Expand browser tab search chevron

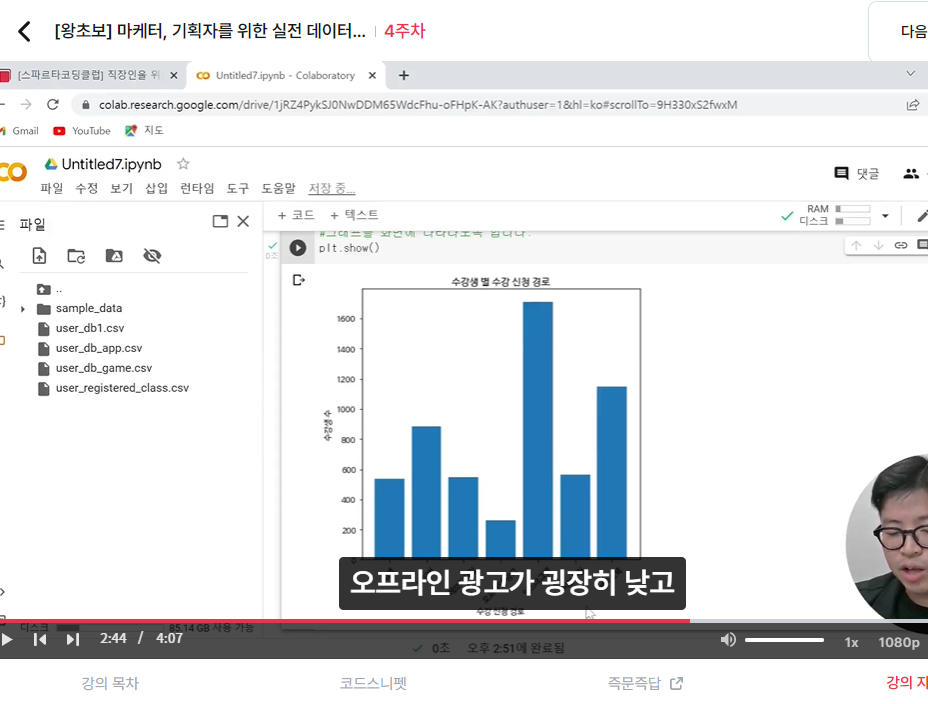910,73
